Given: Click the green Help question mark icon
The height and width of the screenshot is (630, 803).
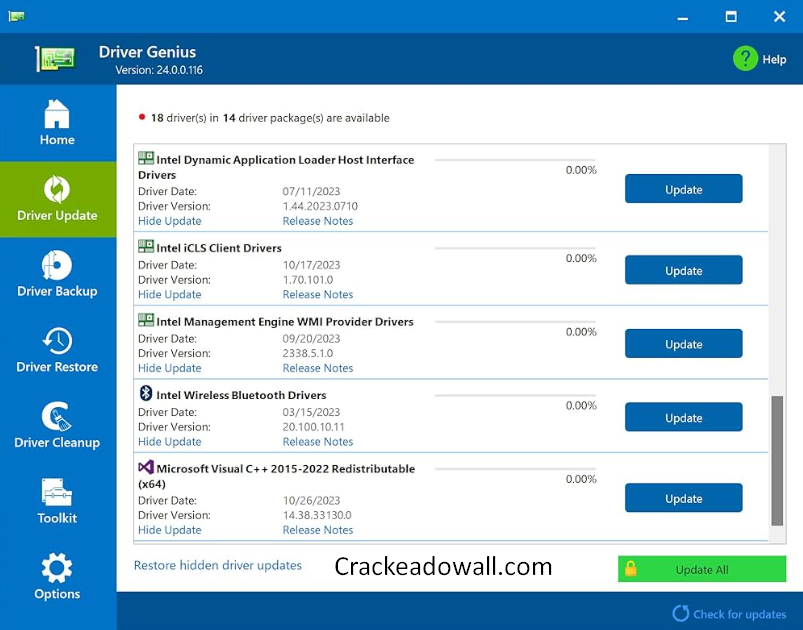Looking at the screenshot, I should click(x=745, y=59).
